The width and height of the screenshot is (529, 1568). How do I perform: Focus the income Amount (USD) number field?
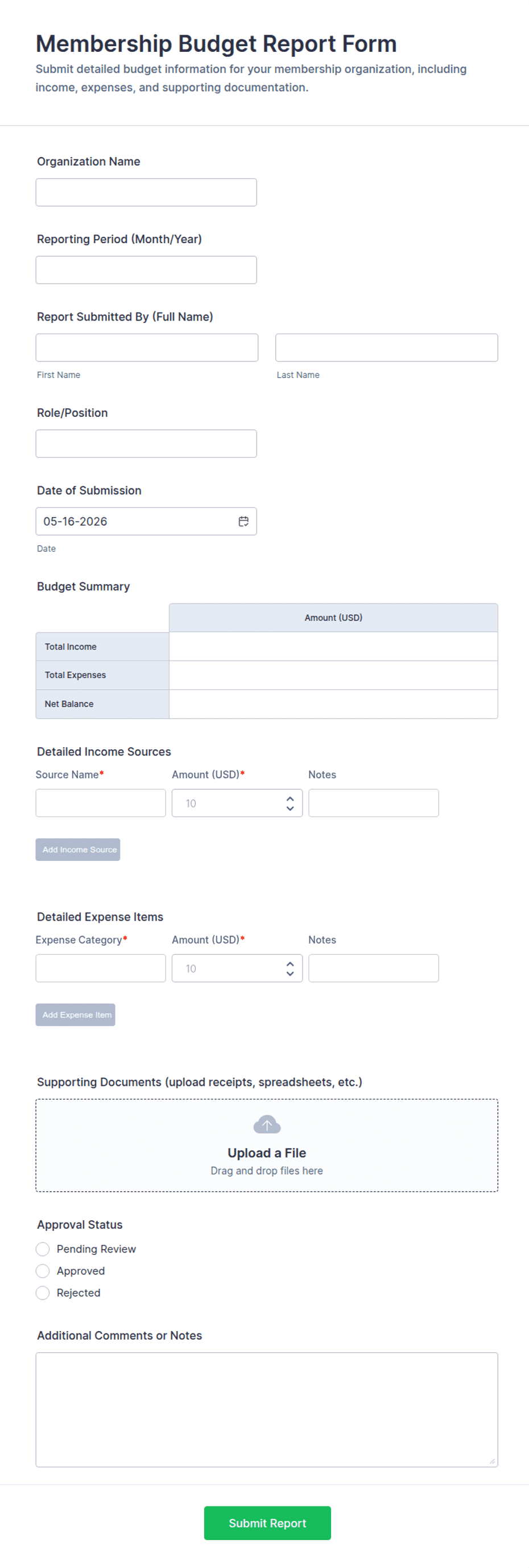coord(237,803)
